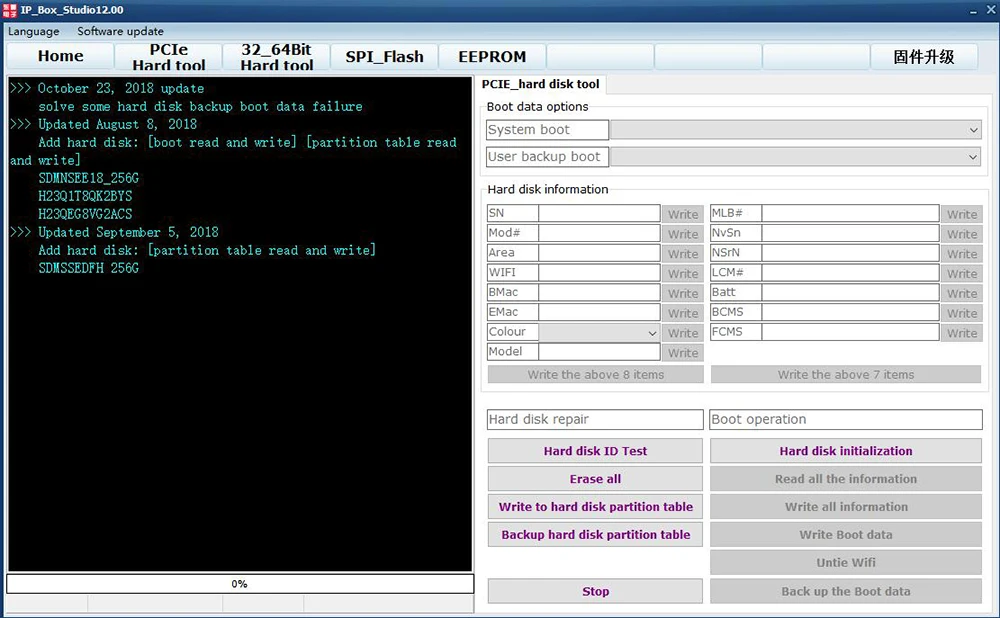
Task: Click Write button next to SN
Action: point(683,214)
